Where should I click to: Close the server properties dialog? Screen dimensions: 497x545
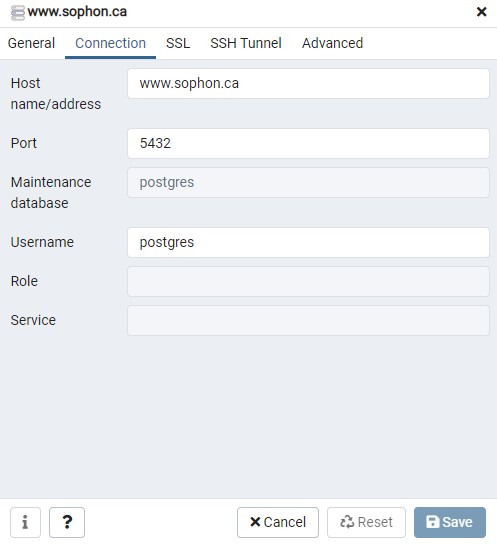coord(481,12)
